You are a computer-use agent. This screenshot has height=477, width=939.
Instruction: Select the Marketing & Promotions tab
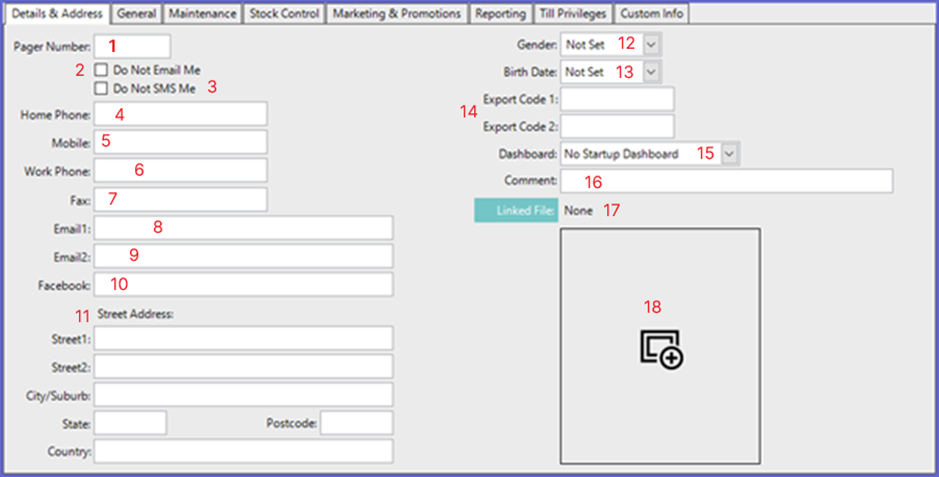(397, 14)
